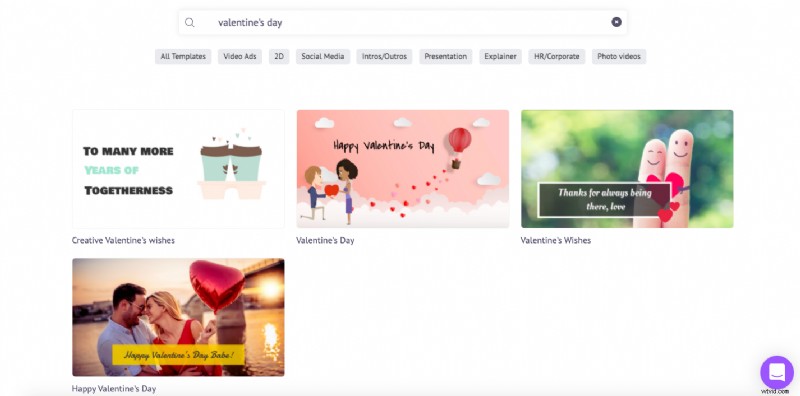Select the Photo videos filter
The width and height of the screenshot is (800, 396).
coord(619,57)
